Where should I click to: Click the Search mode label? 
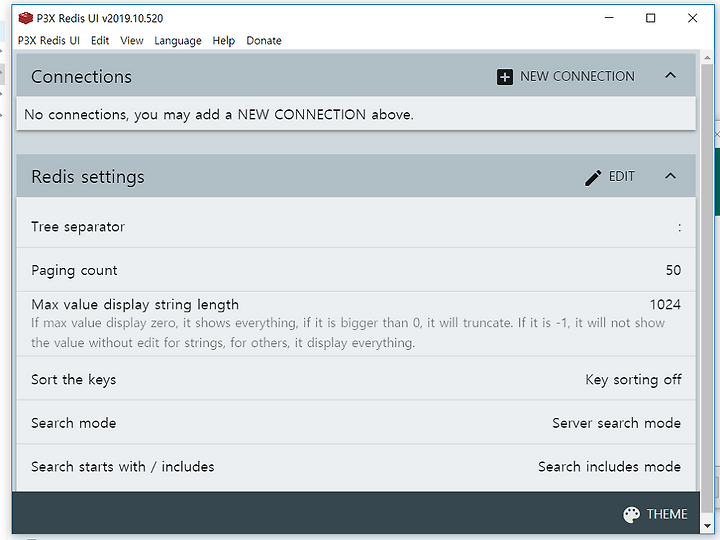[73, 423]
